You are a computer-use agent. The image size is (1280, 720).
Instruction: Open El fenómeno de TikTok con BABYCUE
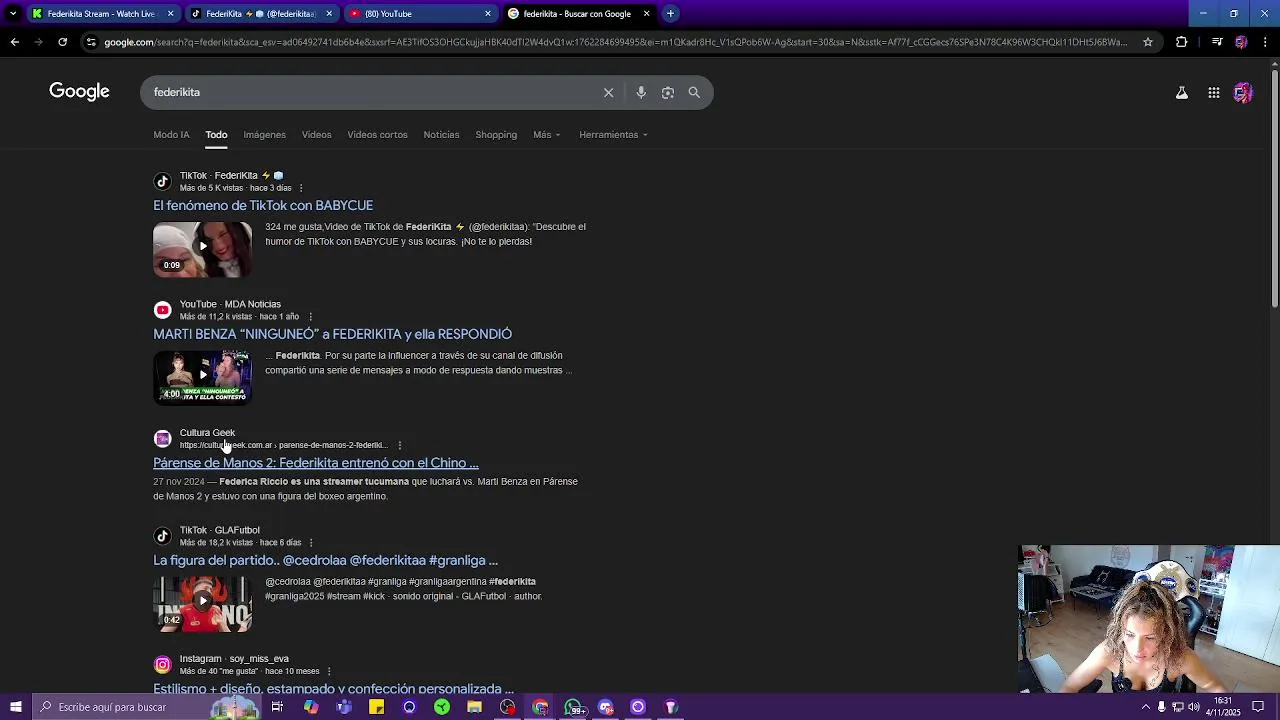(x=263, y=205)
